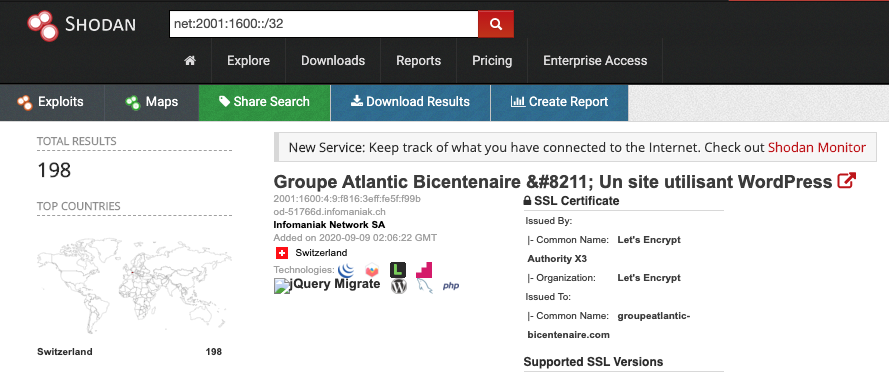The height and width of the screenshot is (372, 889).
Task: Click the jQuery technology icon
Action: (x=346, y=270)
